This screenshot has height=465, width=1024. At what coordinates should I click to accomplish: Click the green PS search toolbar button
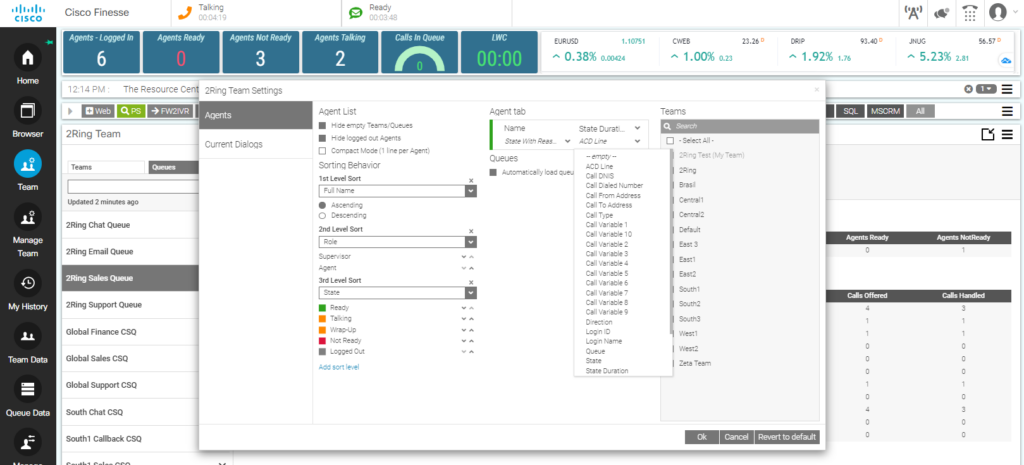coord(131,112)
